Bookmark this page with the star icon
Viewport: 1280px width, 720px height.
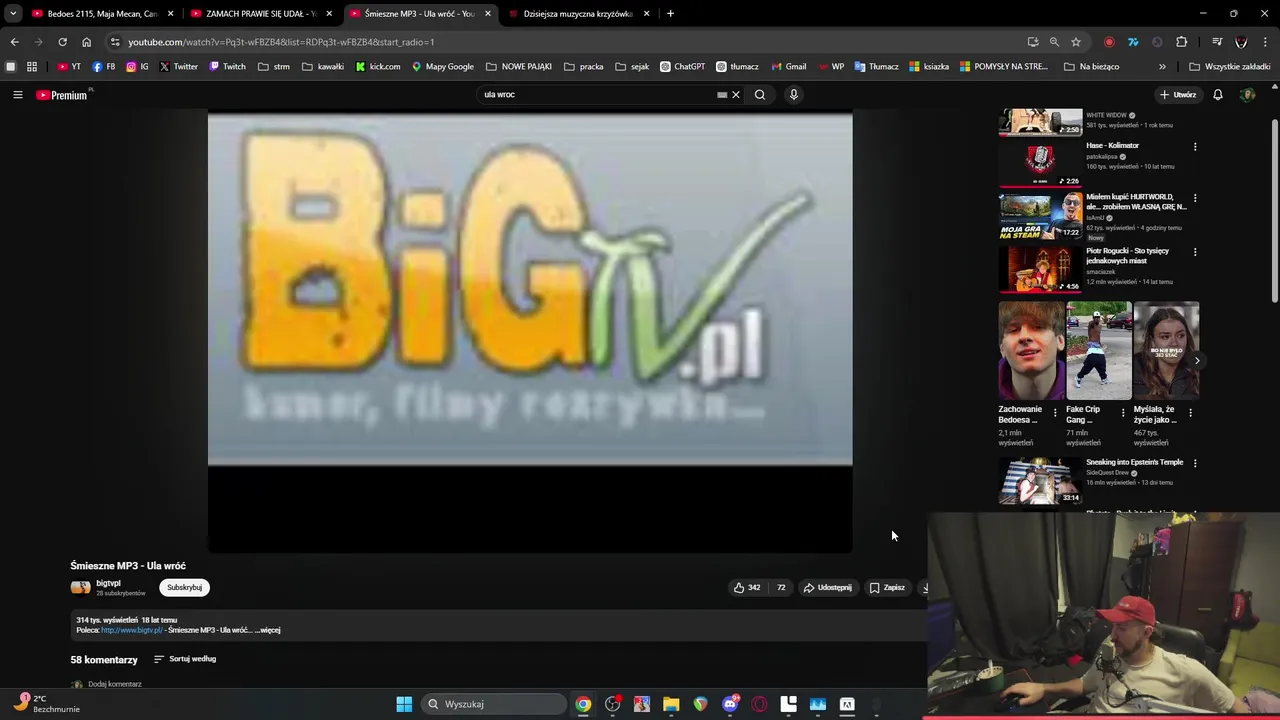[x=1076, y=42]
